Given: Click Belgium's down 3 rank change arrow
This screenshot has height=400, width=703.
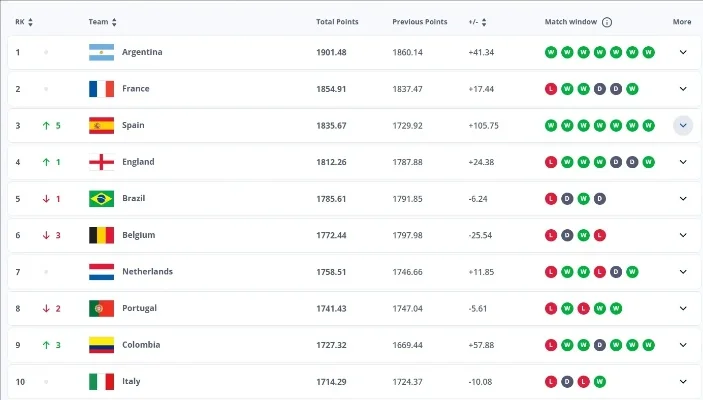Looking at the screenshot, I should coord(46,235).
